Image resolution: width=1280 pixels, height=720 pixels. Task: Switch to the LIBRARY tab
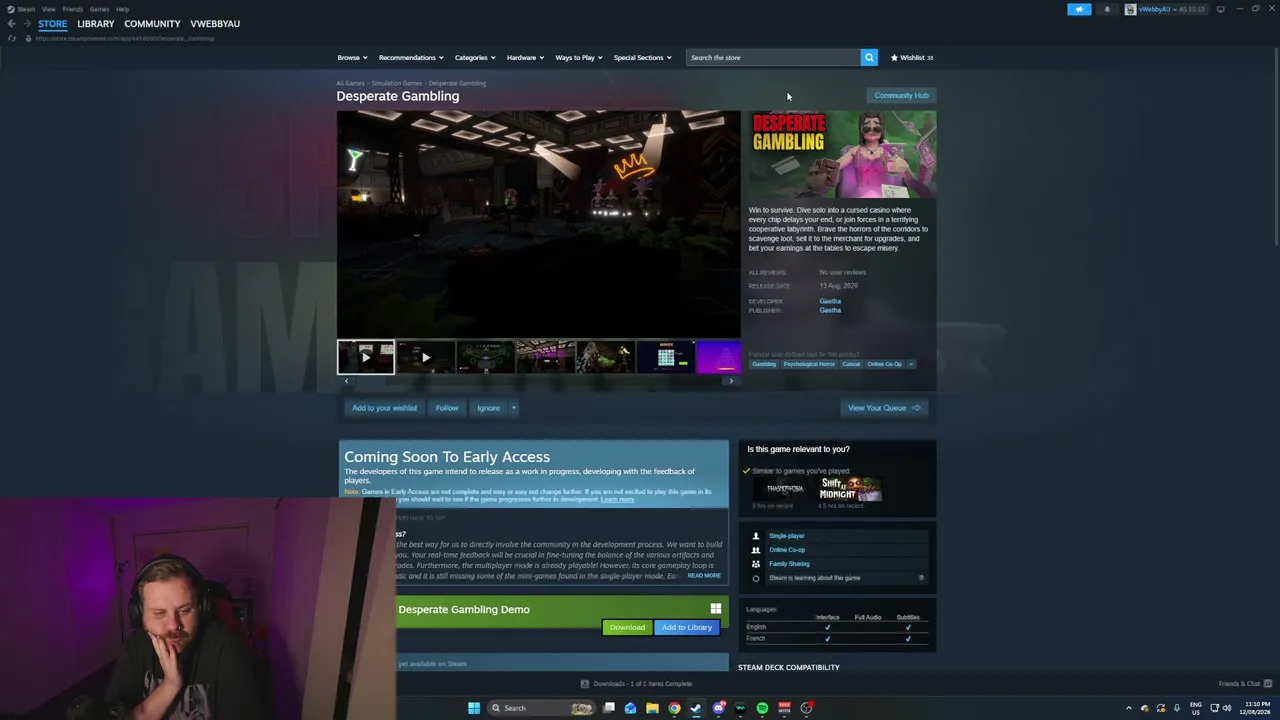96,24
